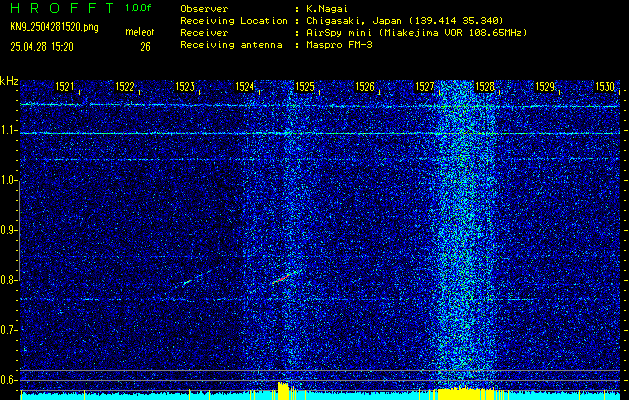The width and height of the screenshot is (629, 400).
Task: Click receiver AirSpy mini text
Action: click(416, 32)
